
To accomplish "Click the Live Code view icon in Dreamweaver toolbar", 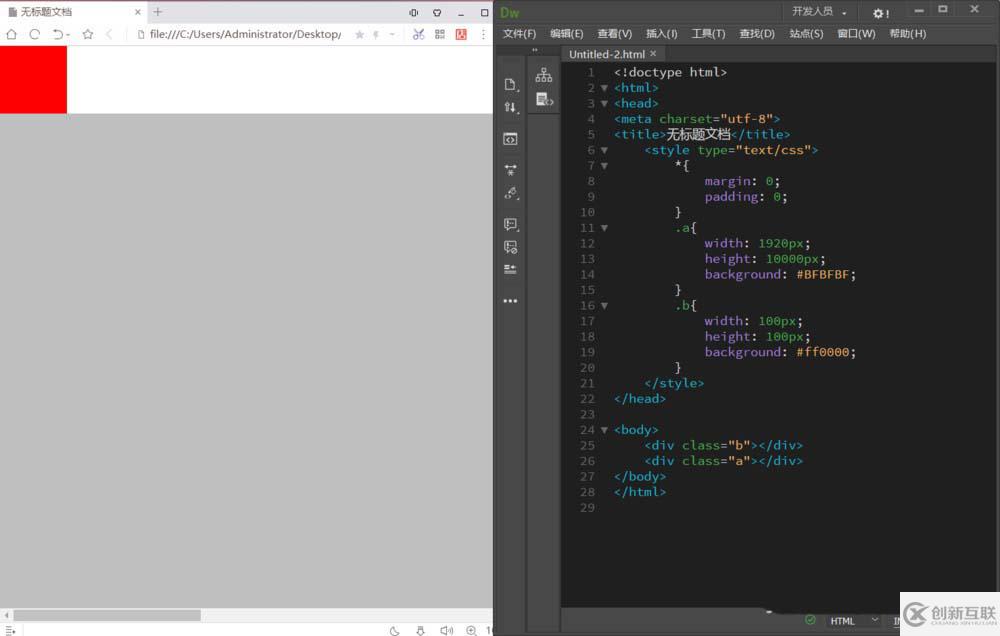I will (510, 139).
